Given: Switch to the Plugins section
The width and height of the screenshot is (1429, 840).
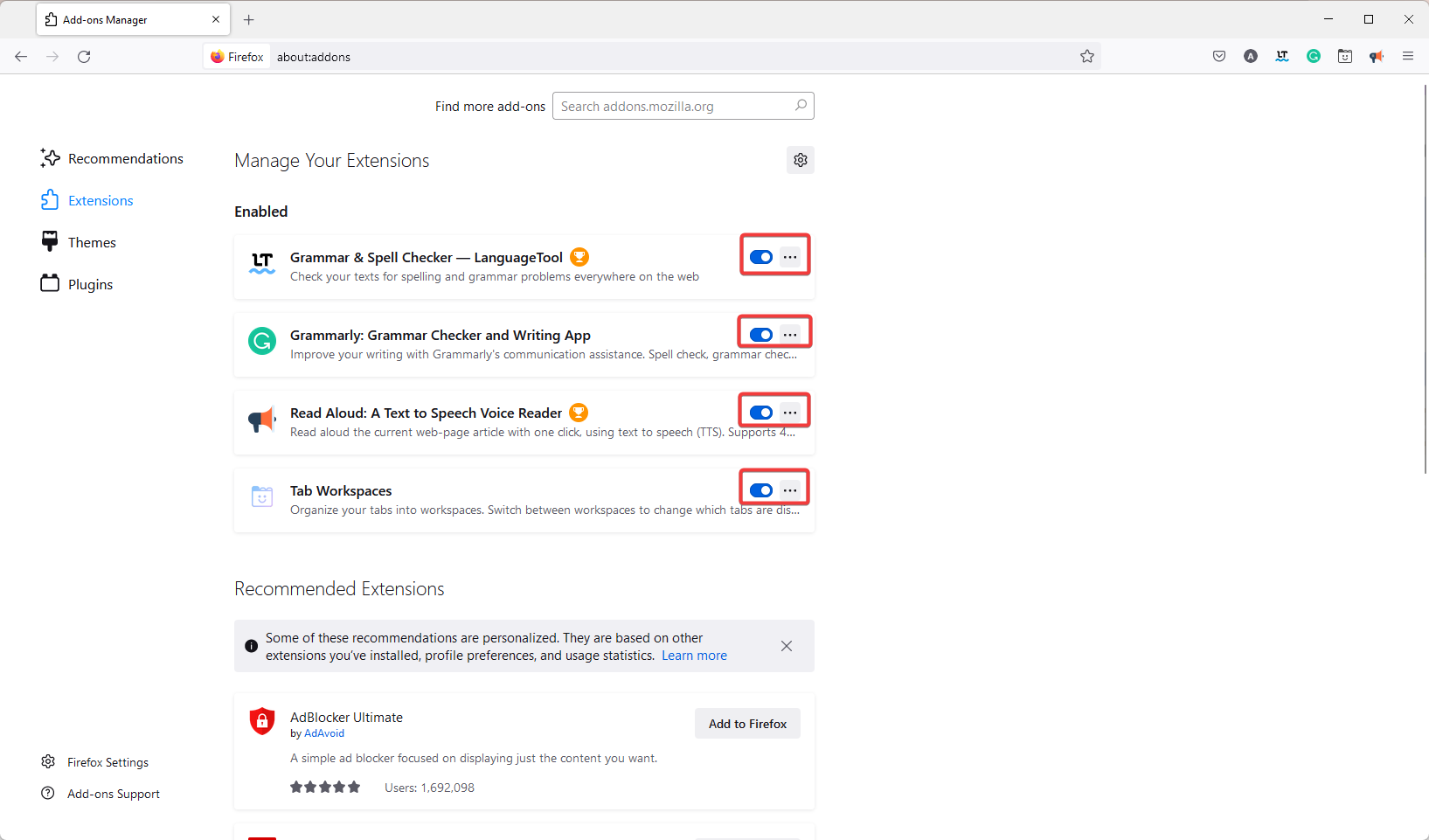Looking at the screenshot, I should (x=77, y=284).
